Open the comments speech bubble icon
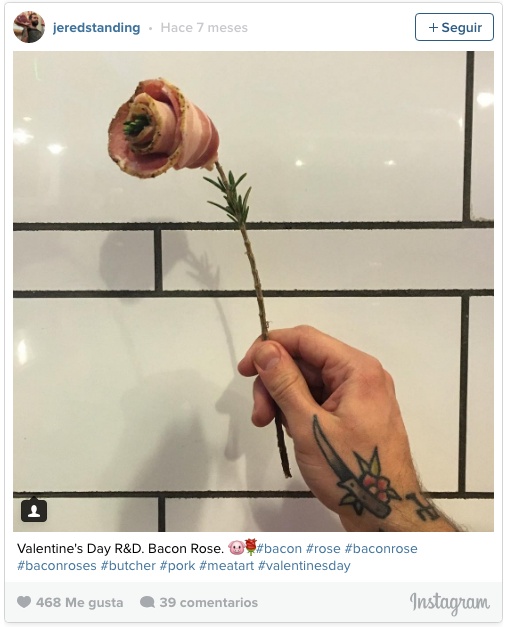 click(x=147, y=602)
